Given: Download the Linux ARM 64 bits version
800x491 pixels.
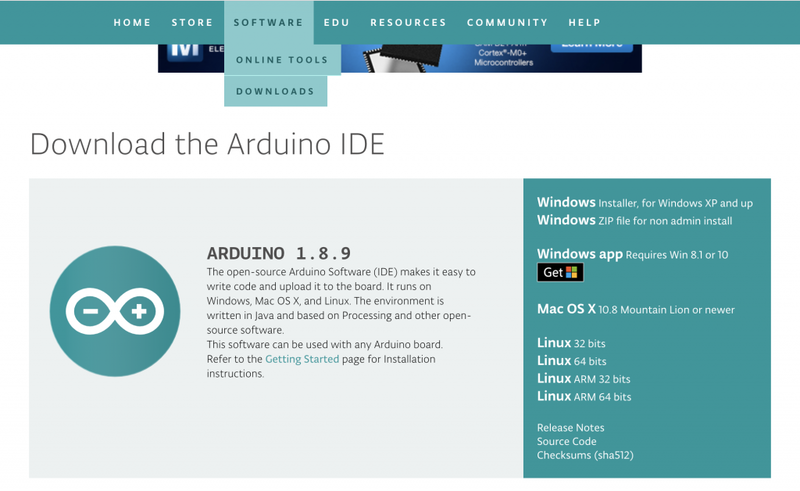Looking at the screenshot, I should [x=584, y=397].
